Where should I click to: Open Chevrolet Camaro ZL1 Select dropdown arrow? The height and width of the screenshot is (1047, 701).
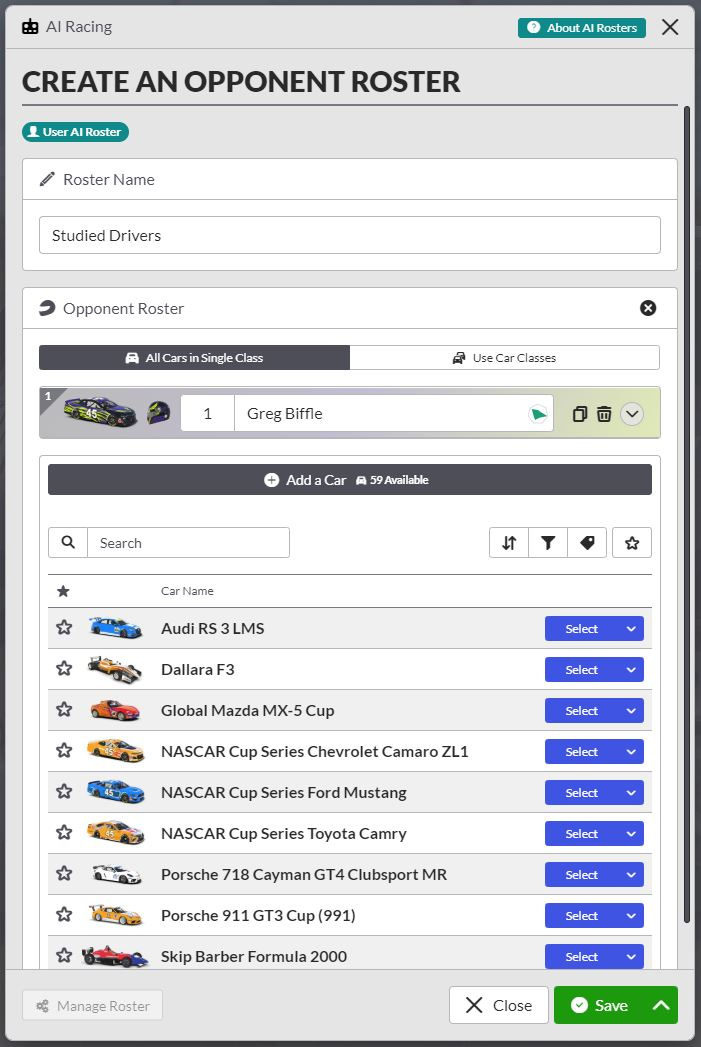(631, 751)
